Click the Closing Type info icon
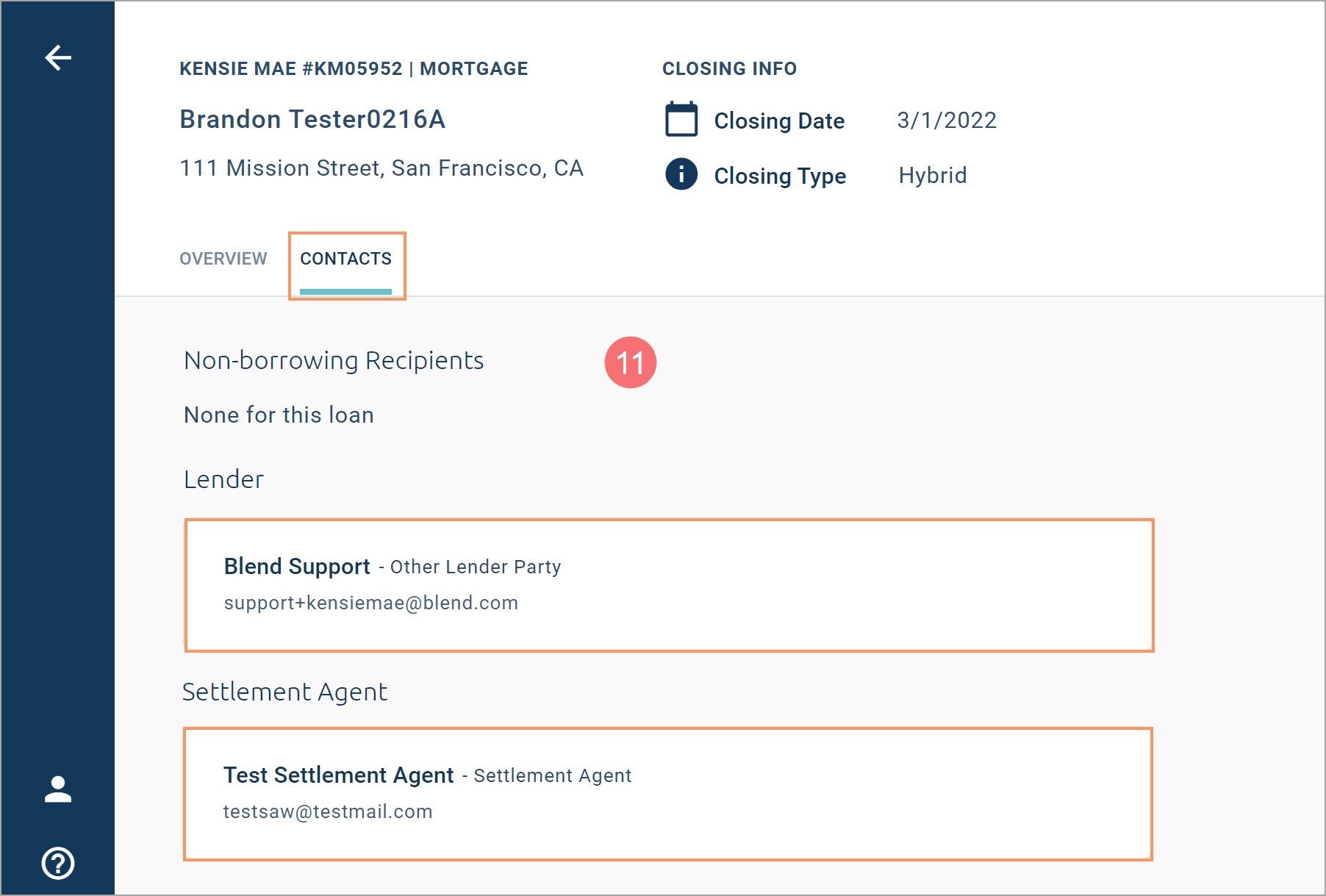This screenshot has height=896, width=1326. [x=681, y=174]
